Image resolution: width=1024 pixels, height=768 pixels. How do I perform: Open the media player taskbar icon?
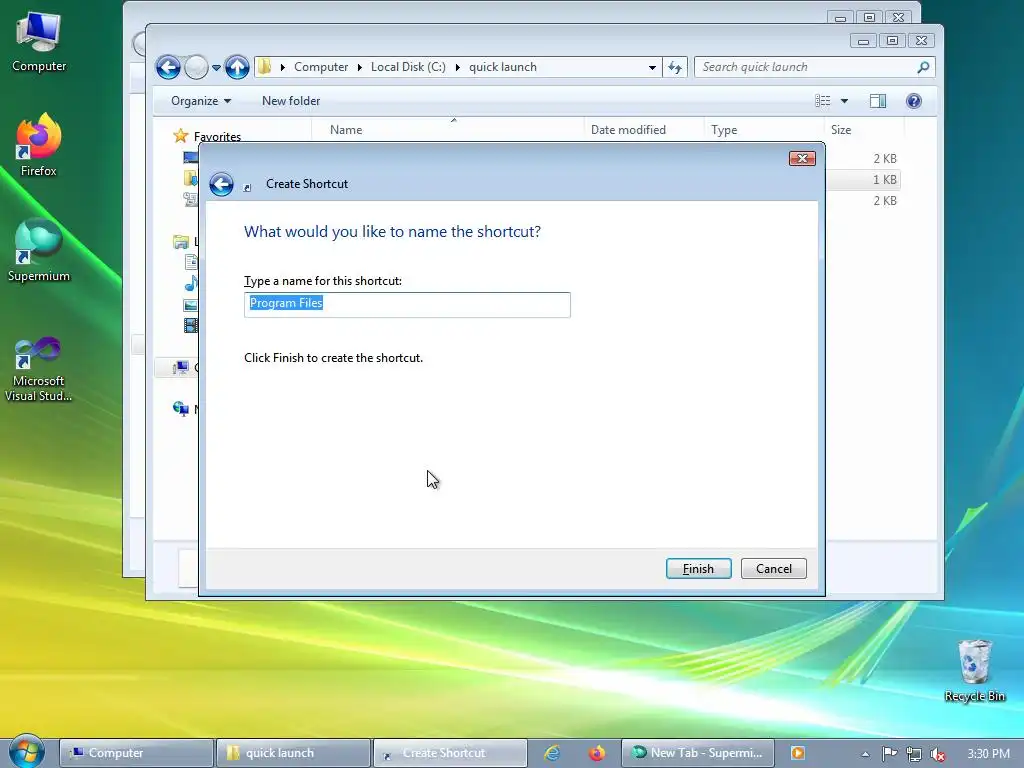click(797, 753)
